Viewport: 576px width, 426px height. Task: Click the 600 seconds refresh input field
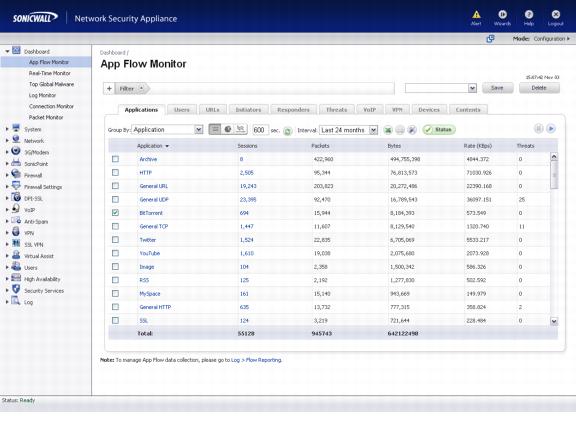tap(260, 130)
